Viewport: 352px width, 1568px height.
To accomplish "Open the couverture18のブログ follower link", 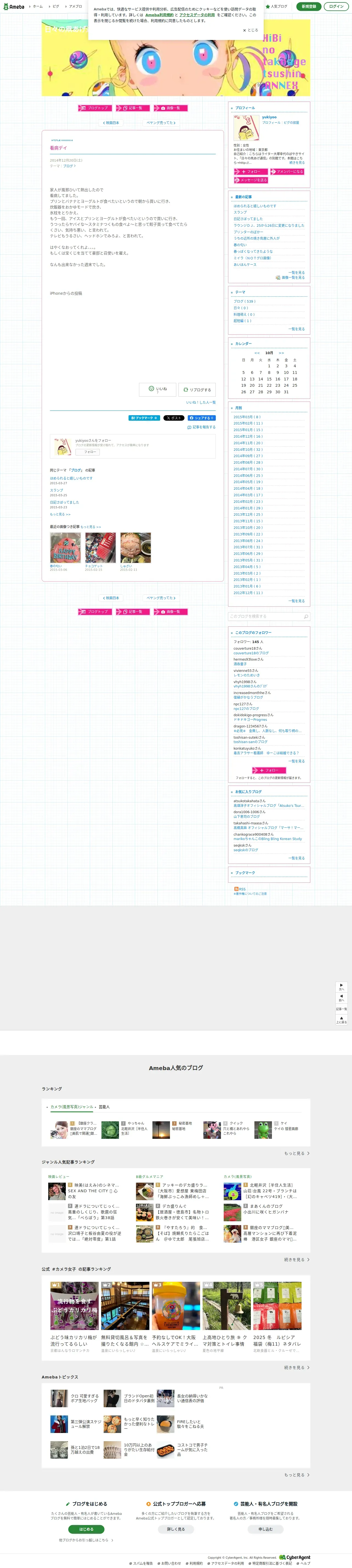I will point(251,653).
